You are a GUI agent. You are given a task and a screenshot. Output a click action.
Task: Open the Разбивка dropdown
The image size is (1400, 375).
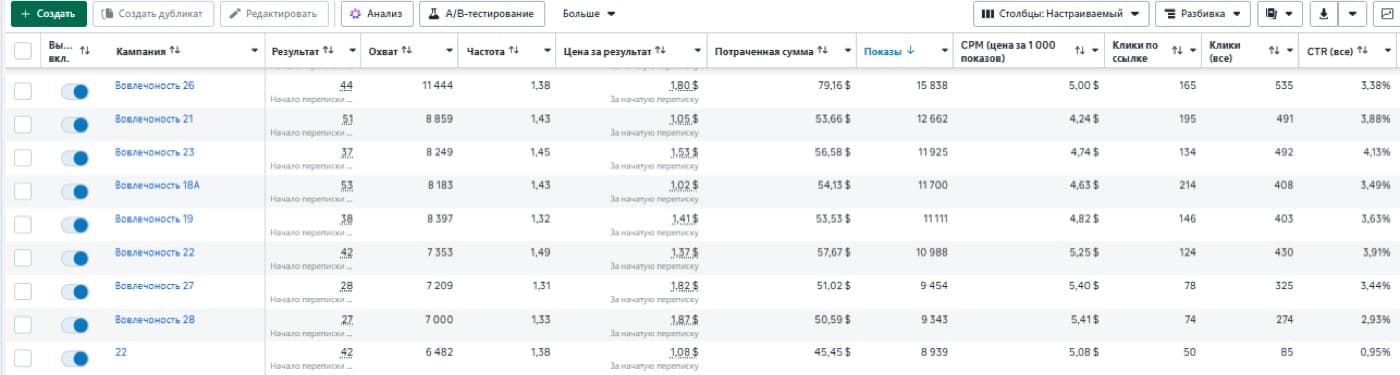[x=1202, y=14]
